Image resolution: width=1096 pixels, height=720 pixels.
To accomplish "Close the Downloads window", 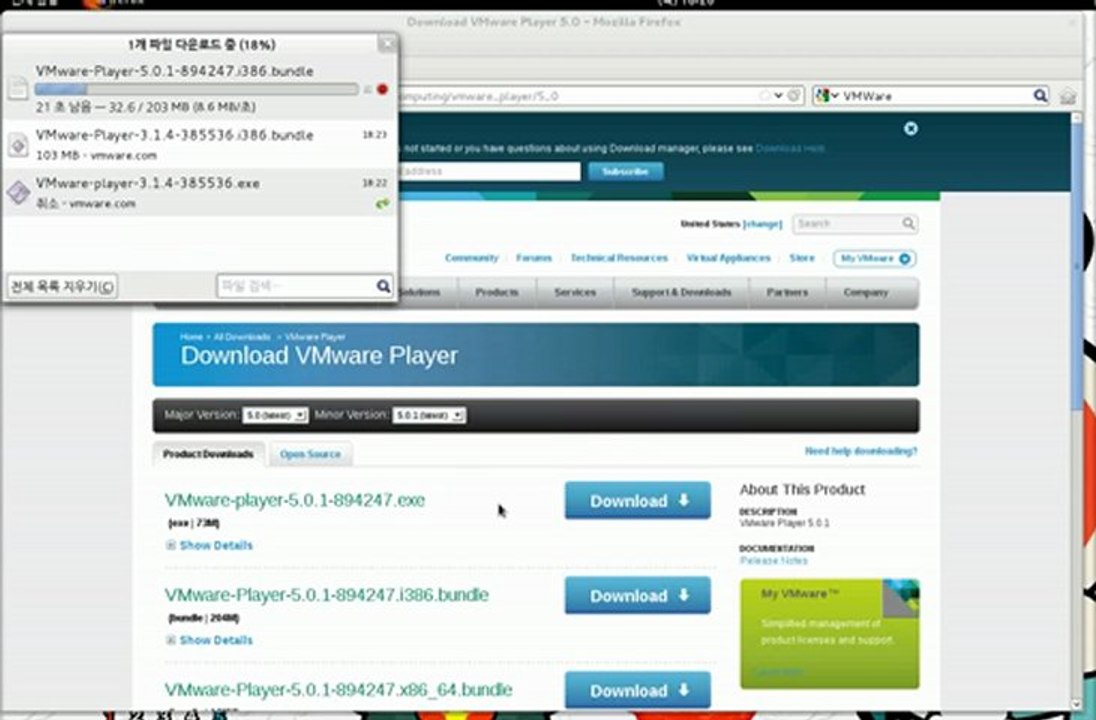I will (x=387, y=44).
